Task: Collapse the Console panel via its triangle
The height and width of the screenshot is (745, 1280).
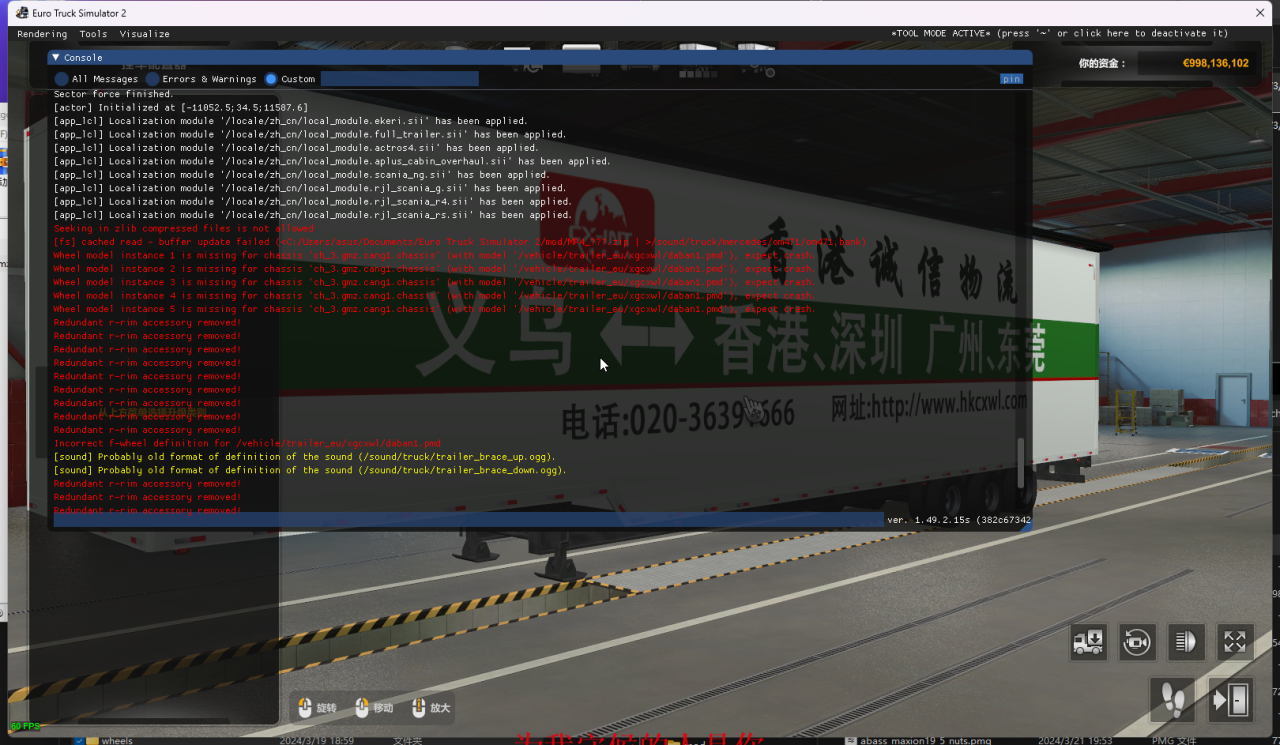Action: [55, 57]
